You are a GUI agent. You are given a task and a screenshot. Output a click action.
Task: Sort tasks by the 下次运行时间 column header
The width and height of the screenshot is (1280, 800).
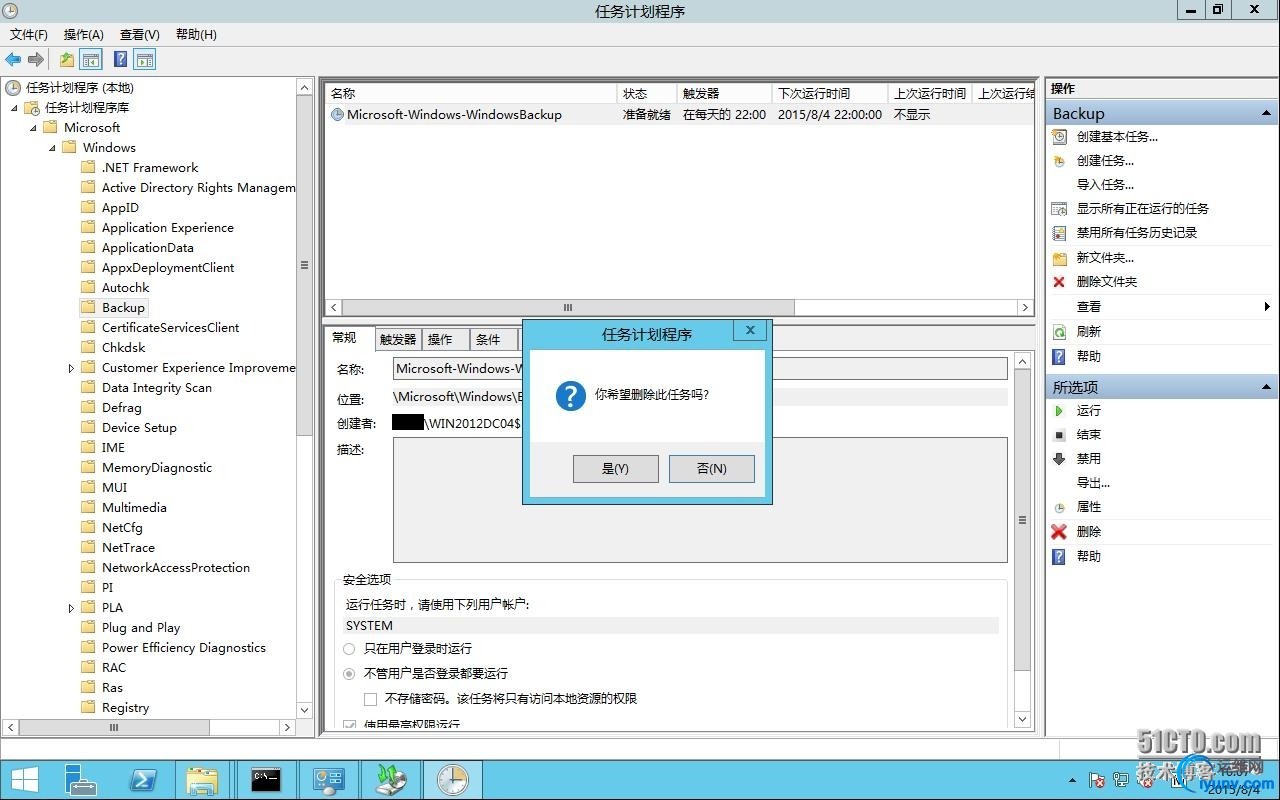(x=830, y=93)
